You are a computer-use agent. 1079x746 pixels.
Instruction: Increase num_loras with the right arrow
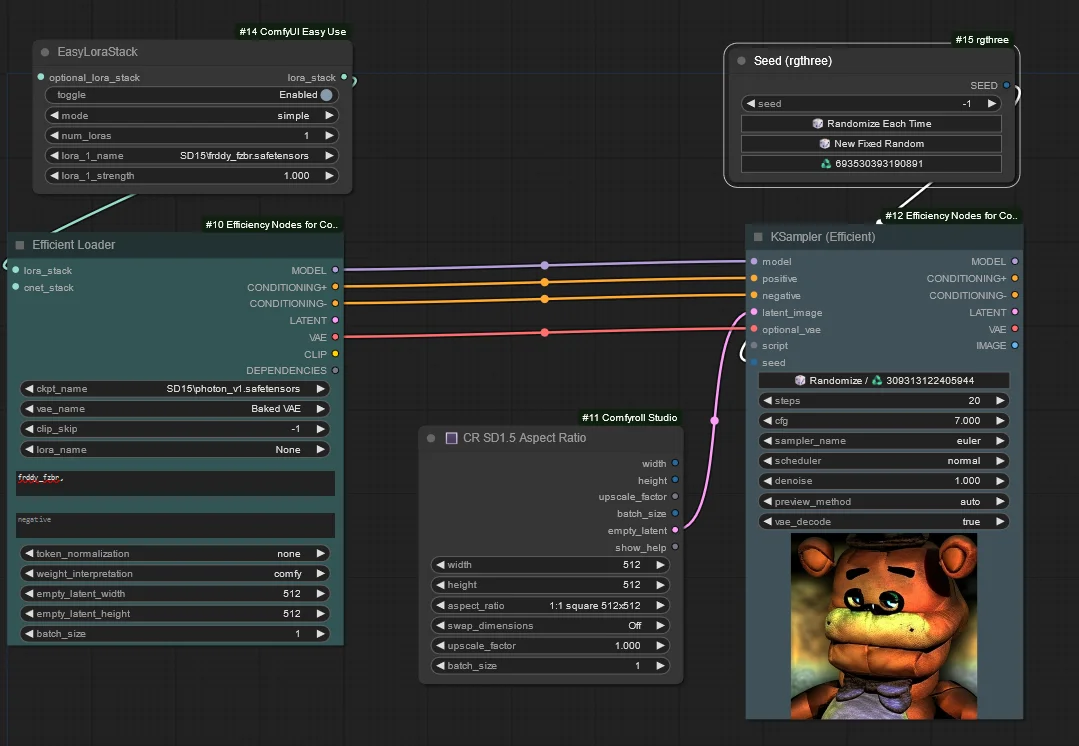pyautogui.click(x=329, y=136)
